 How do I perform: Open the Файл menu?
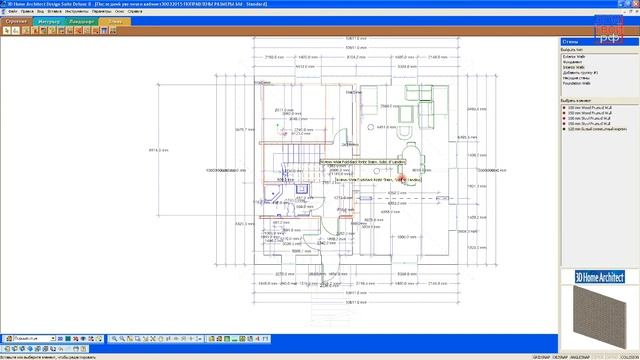(x=13, y=11)
